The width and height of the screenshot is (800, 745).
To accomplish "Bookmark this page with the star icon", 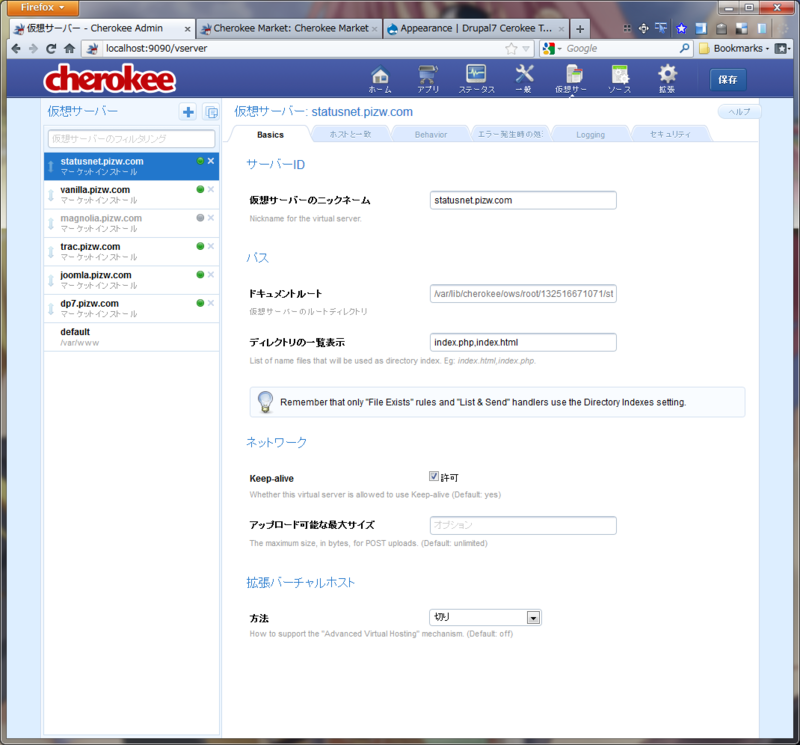I will [511, 48].
